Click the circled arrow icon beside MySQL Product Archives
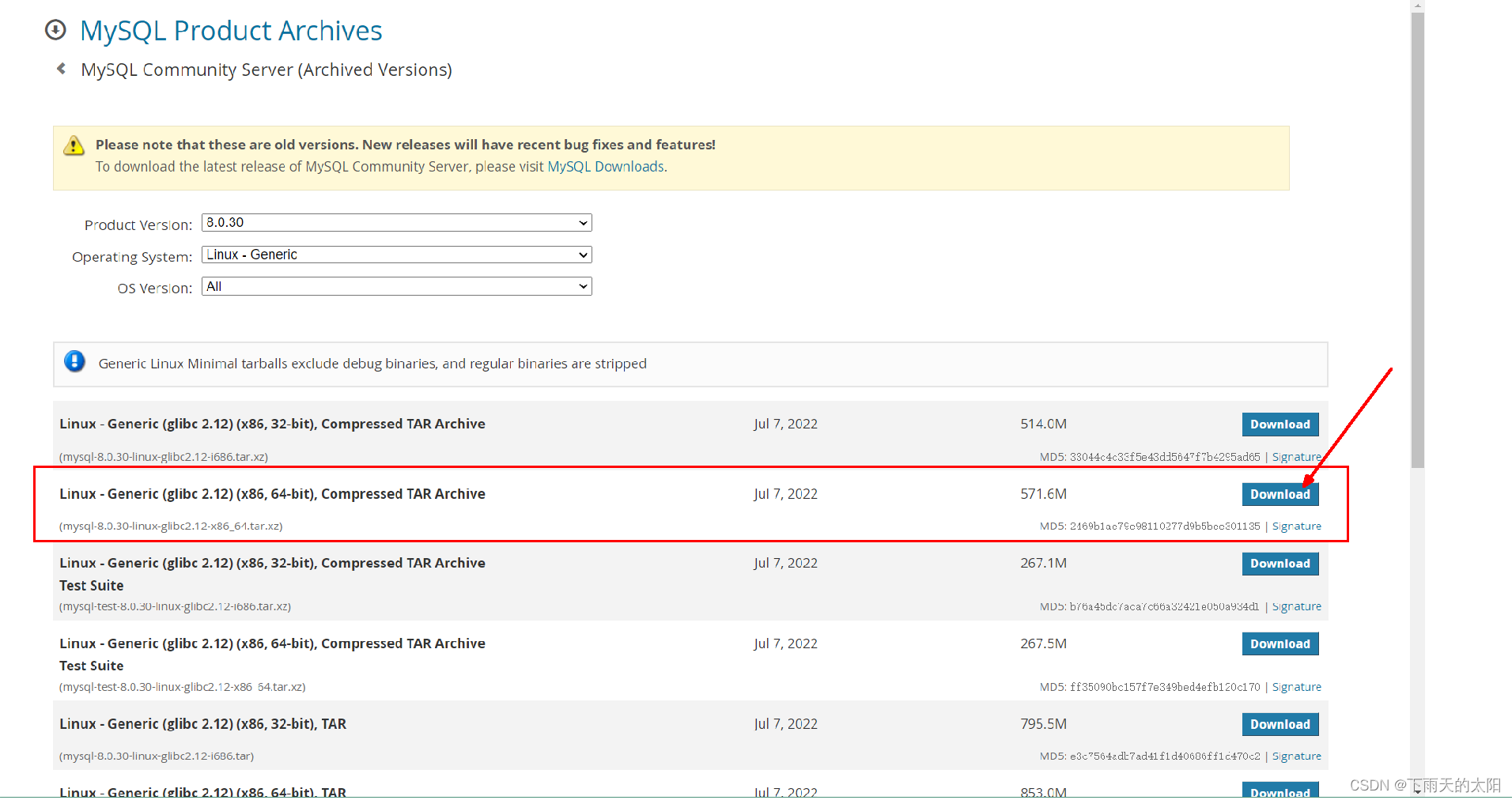Screen dimensions: 1512x800 click(x=55, y=29)
